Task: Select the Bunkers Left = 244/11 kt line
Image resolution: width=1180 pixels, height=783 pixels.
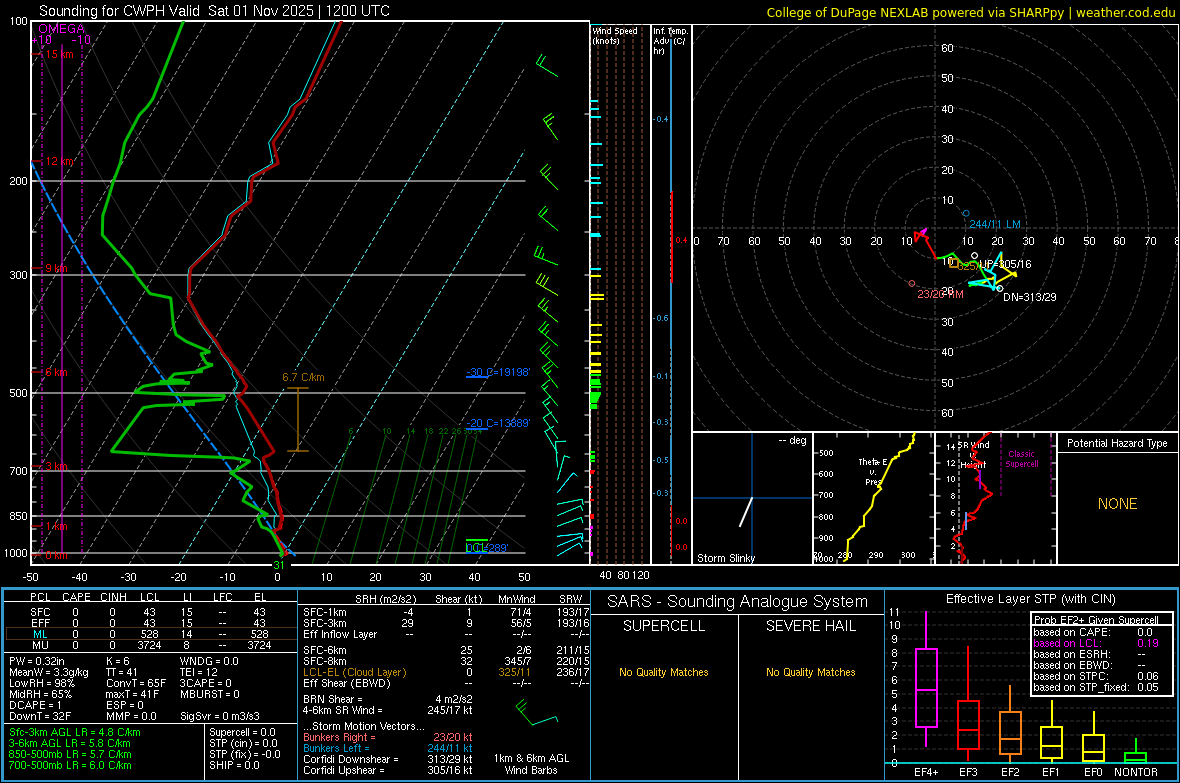Action: pos(388,748)
